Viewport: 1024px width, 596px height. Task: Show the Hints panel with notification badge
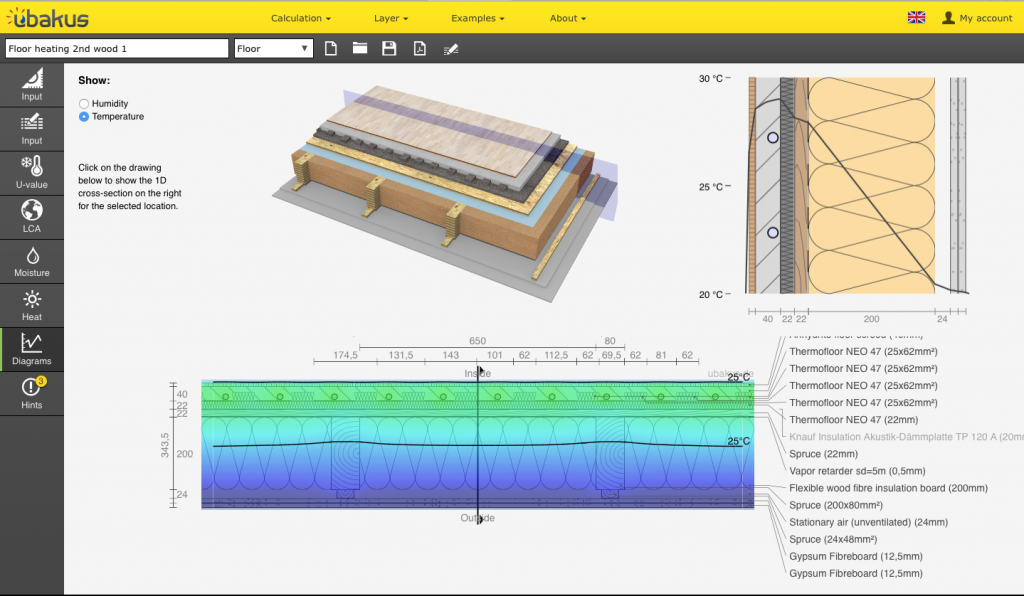coord(31,393)
